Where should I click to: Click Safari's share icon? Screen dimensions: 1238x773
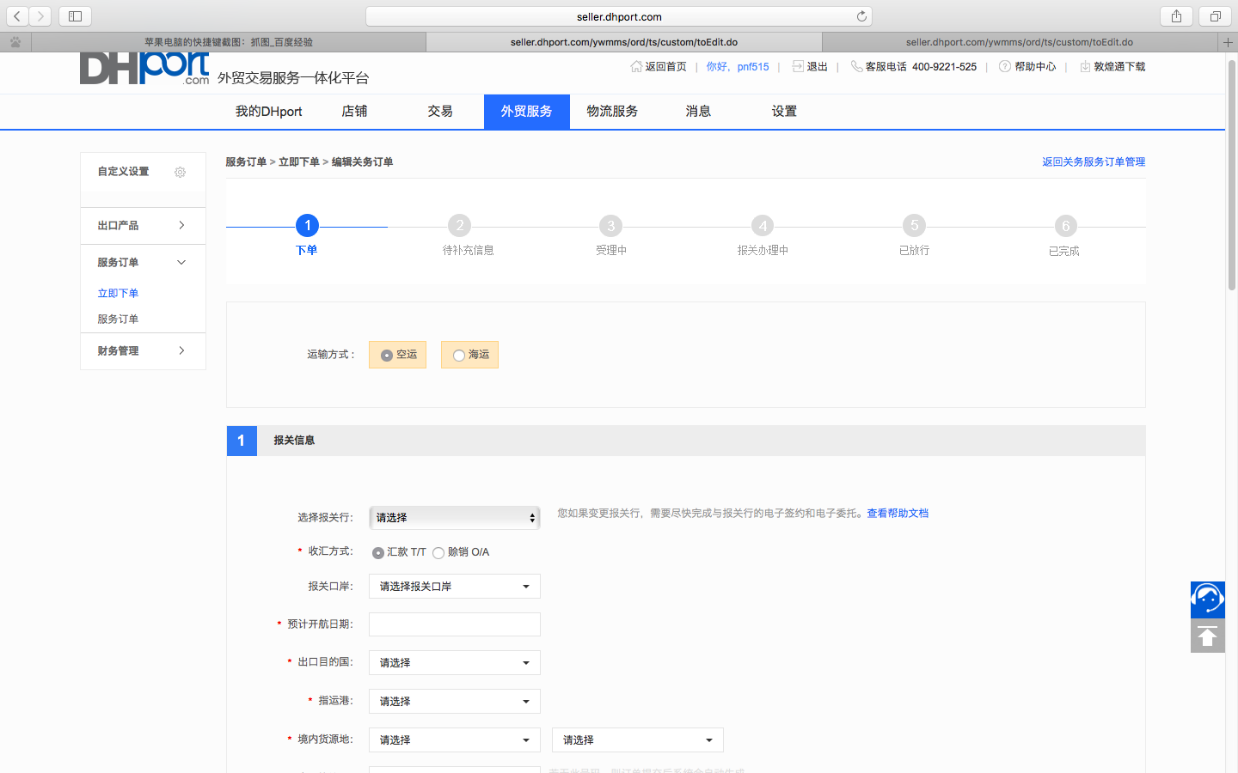coord(1176,16)
